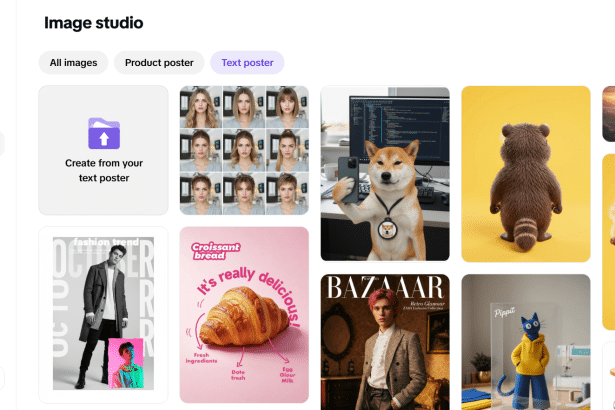Open the fashion trend October poster
Image resolution: width=615 pixels, height=410 pixels.
tap(104, 315)
